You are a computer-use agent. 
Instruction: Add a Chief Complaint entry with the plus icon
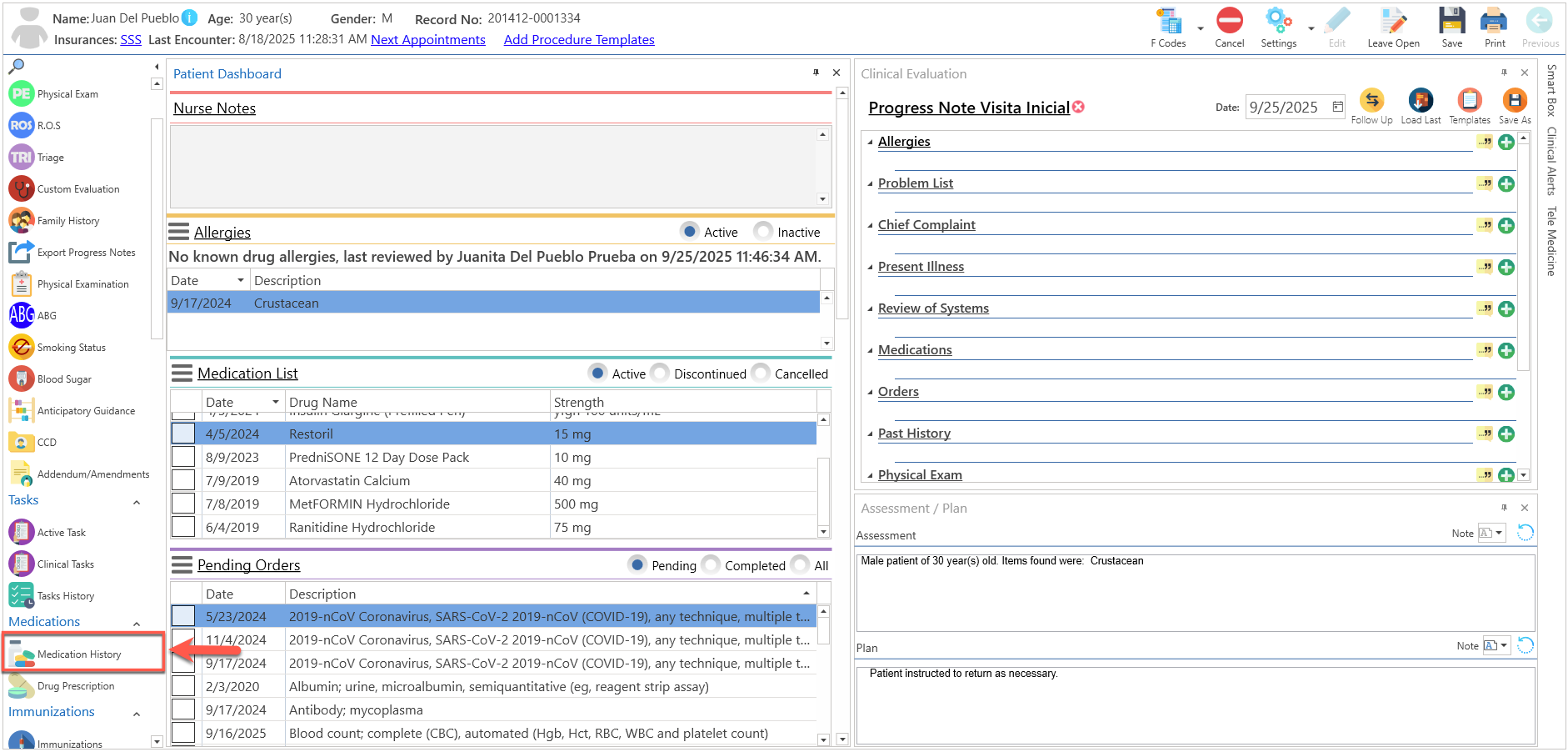pyautogui.click(x=1506, y=225)
